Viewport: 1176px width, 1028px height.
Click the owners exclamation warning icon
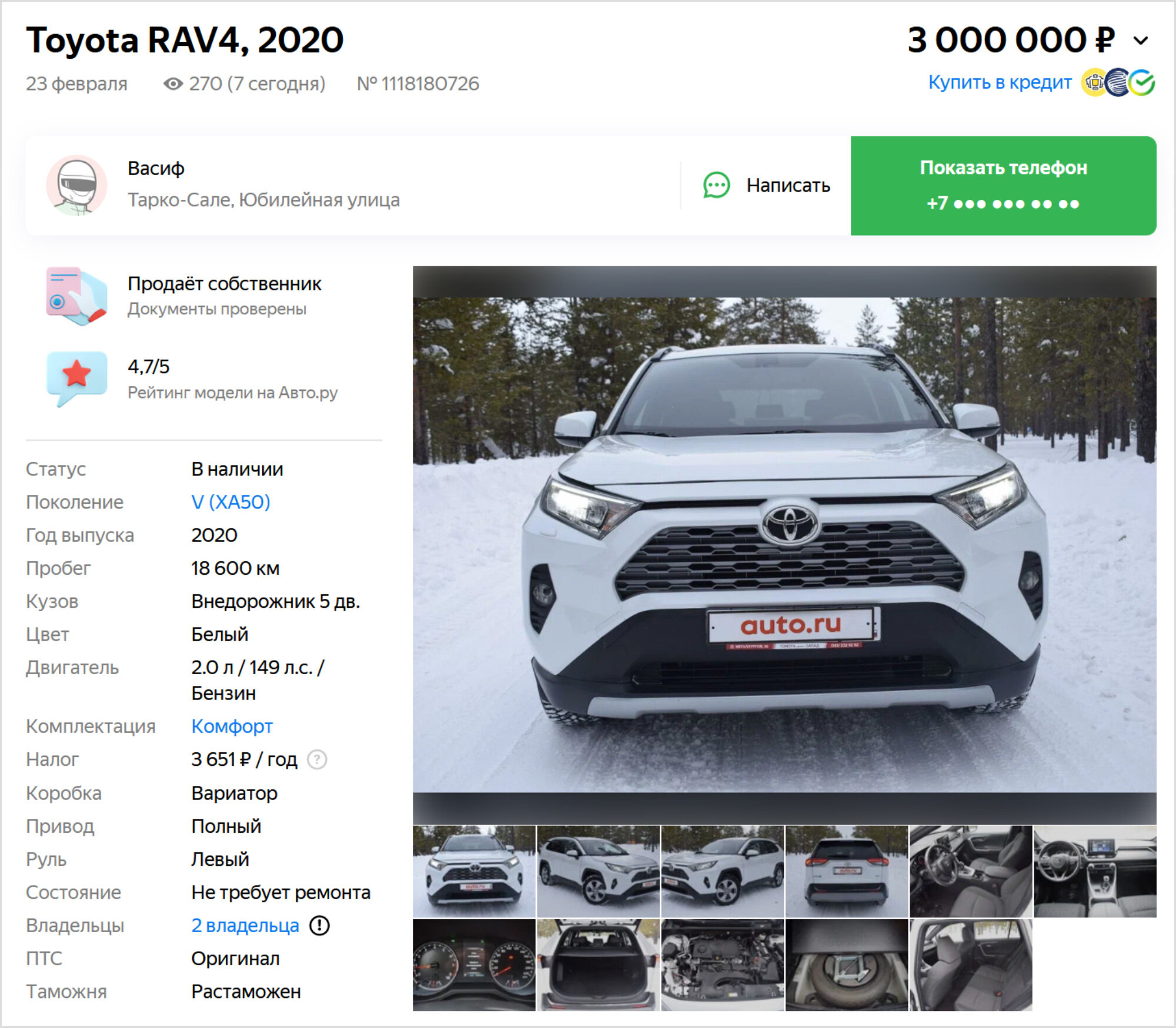tap(320, 926)
